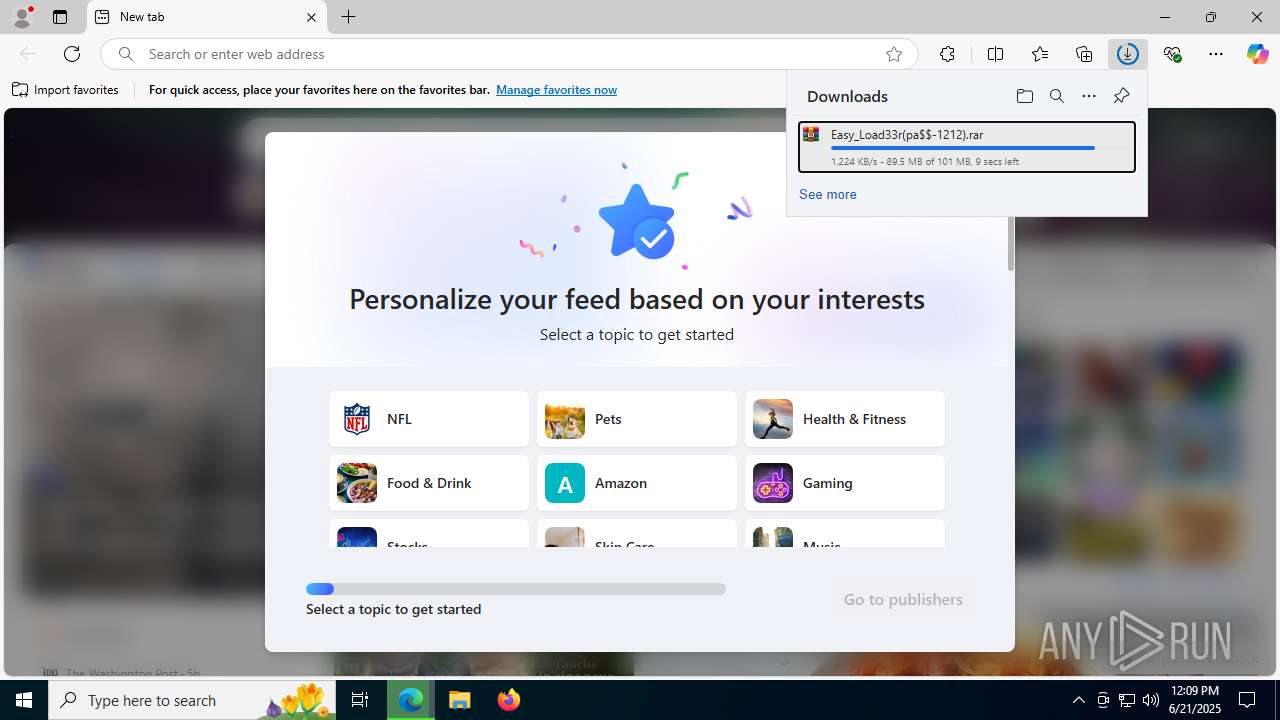Viewport: 1280px width, 720px height.
Task: Open the volume control in tray
Action: pyautogui.click(x=1151, y=700)
